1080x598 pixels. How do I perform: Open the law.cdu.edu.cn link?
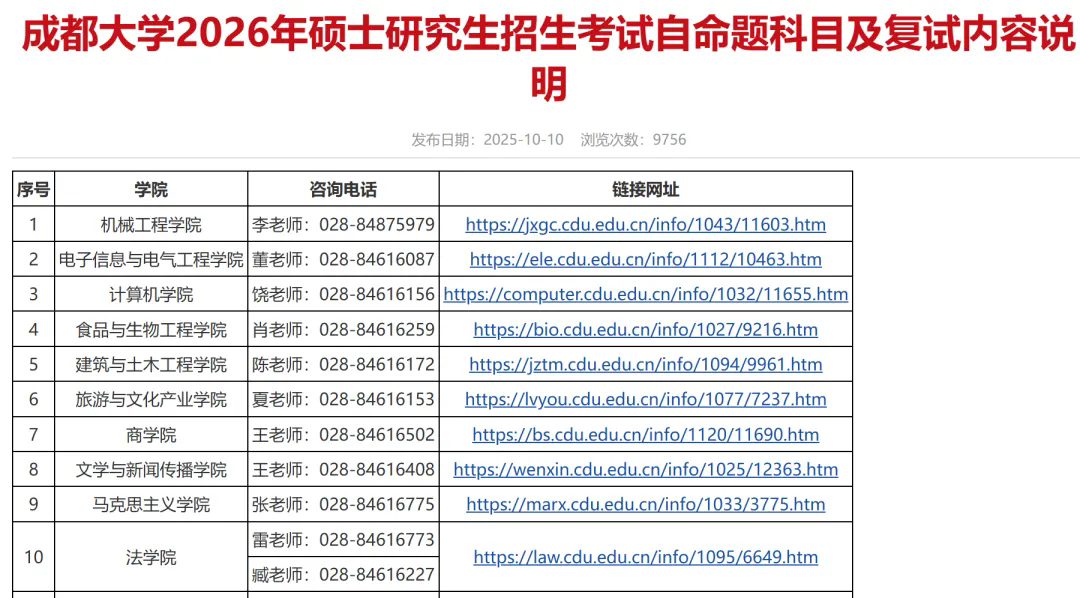click(x=645, y=557)
